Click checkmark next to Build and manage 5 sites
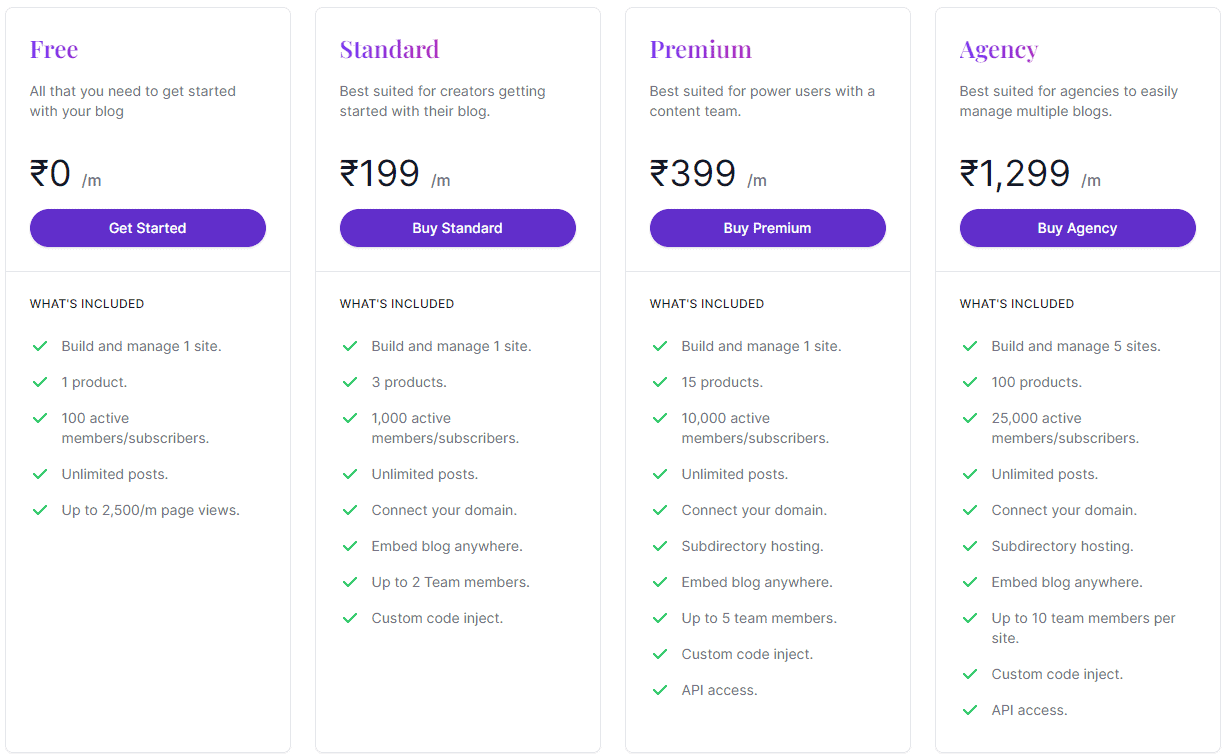 (970, 346)
